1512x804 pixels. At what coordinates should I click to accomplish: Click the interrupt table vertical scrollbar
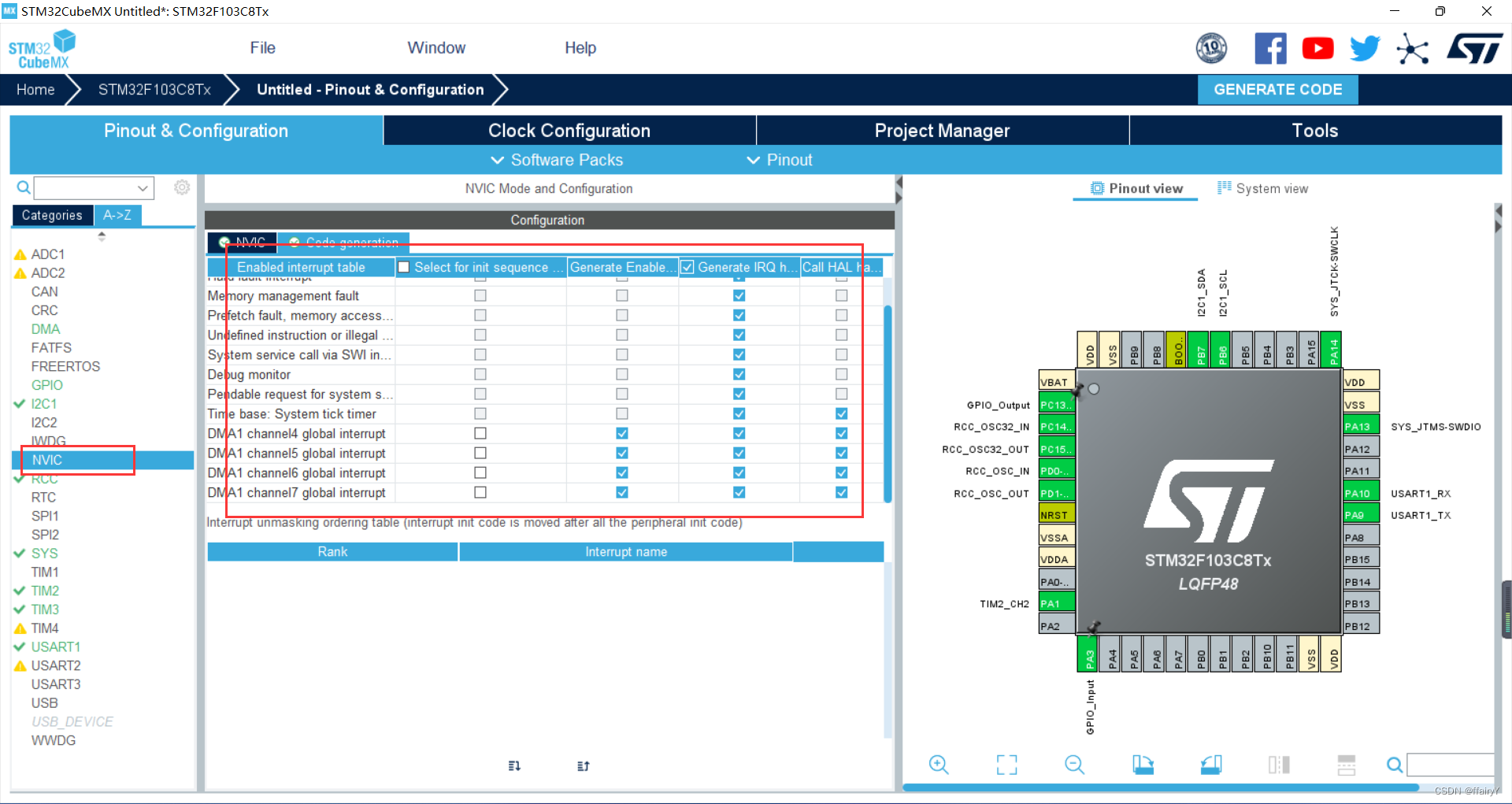pos(888,403)
